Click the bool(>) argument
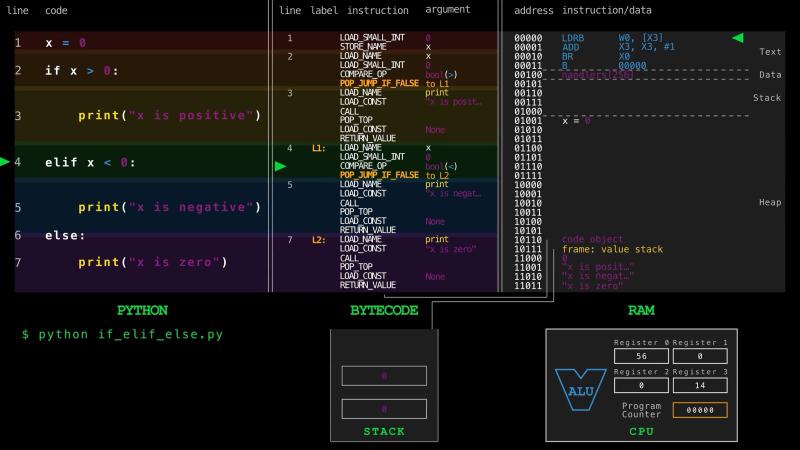 coord(441,74)
